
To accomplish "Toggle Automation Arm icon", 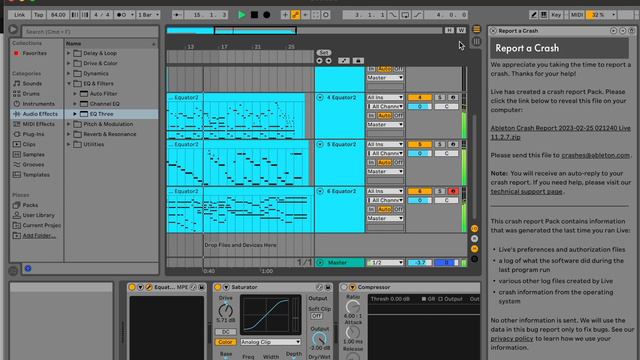I will (295, 15).
